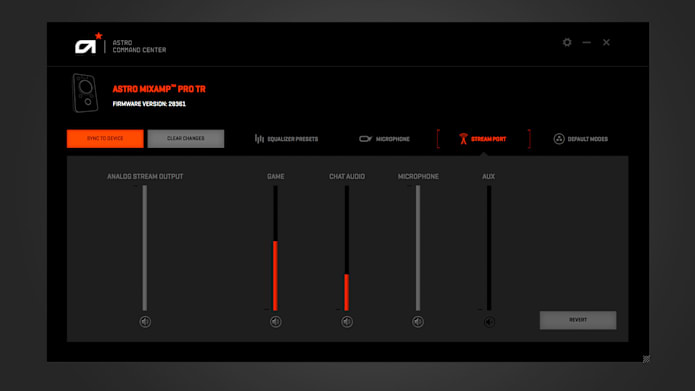Mute the Analog Stream Output channel
This screenshot has width=695, height=391.
(x=145, y=322)
